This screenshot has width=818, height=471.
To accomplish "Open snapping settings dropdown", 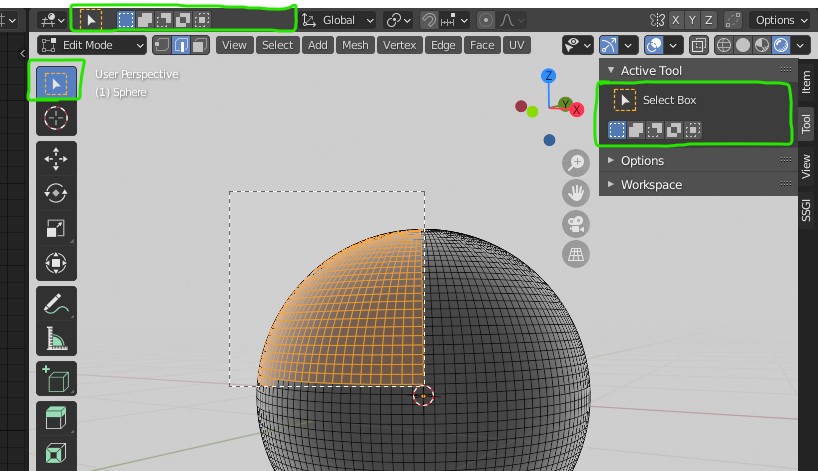I will pos(455,20).
